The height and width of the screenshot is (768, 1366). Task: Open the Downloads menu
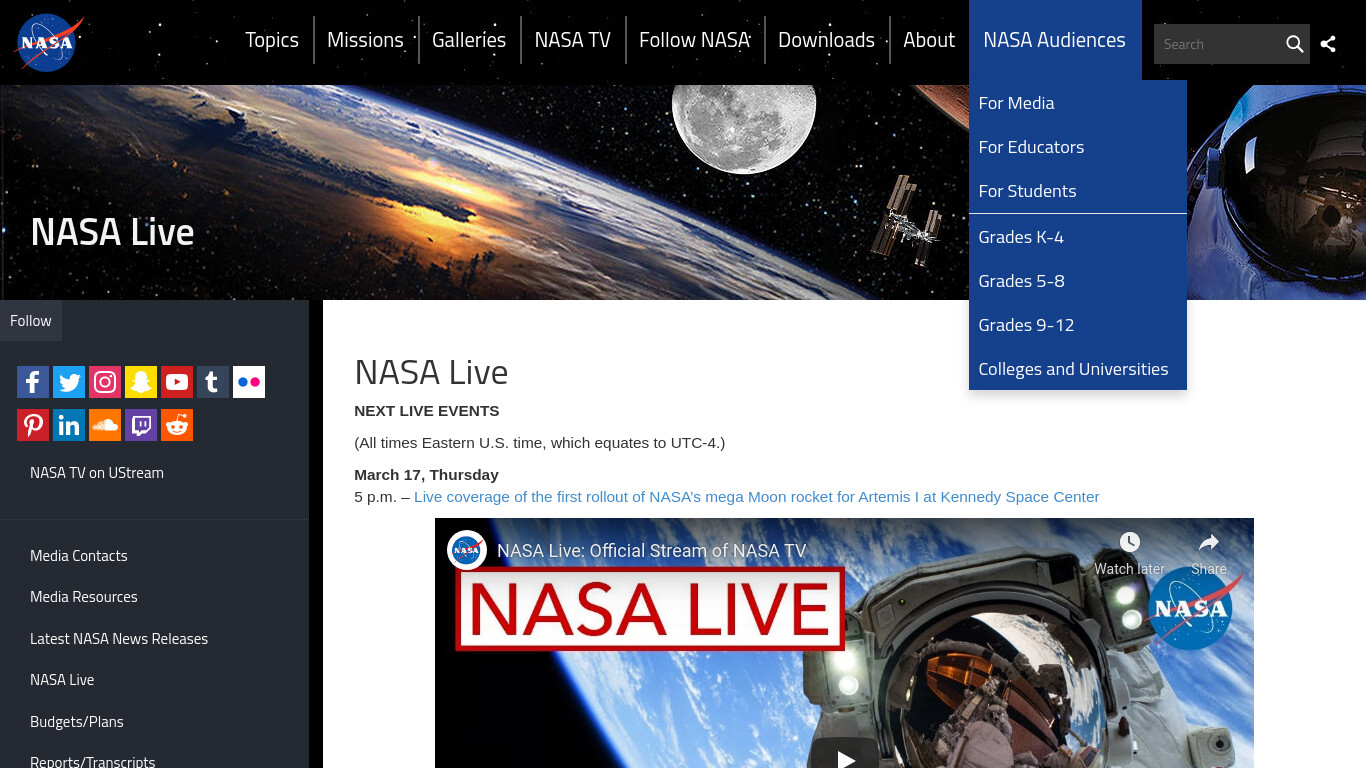(x=826, y=40)
